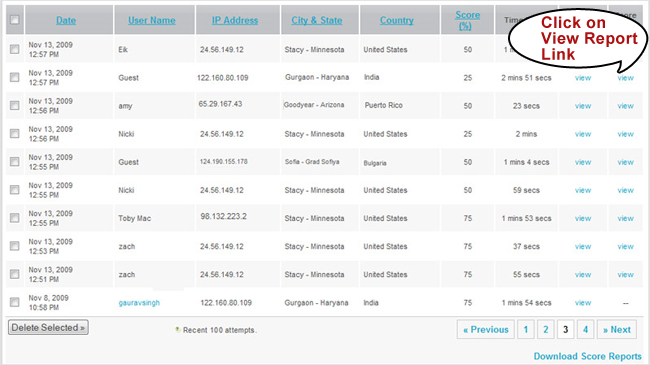Tick checkbox for Nicki's 12:56 PM attempt
The image size is (650, 365).
tap(15, 134)
